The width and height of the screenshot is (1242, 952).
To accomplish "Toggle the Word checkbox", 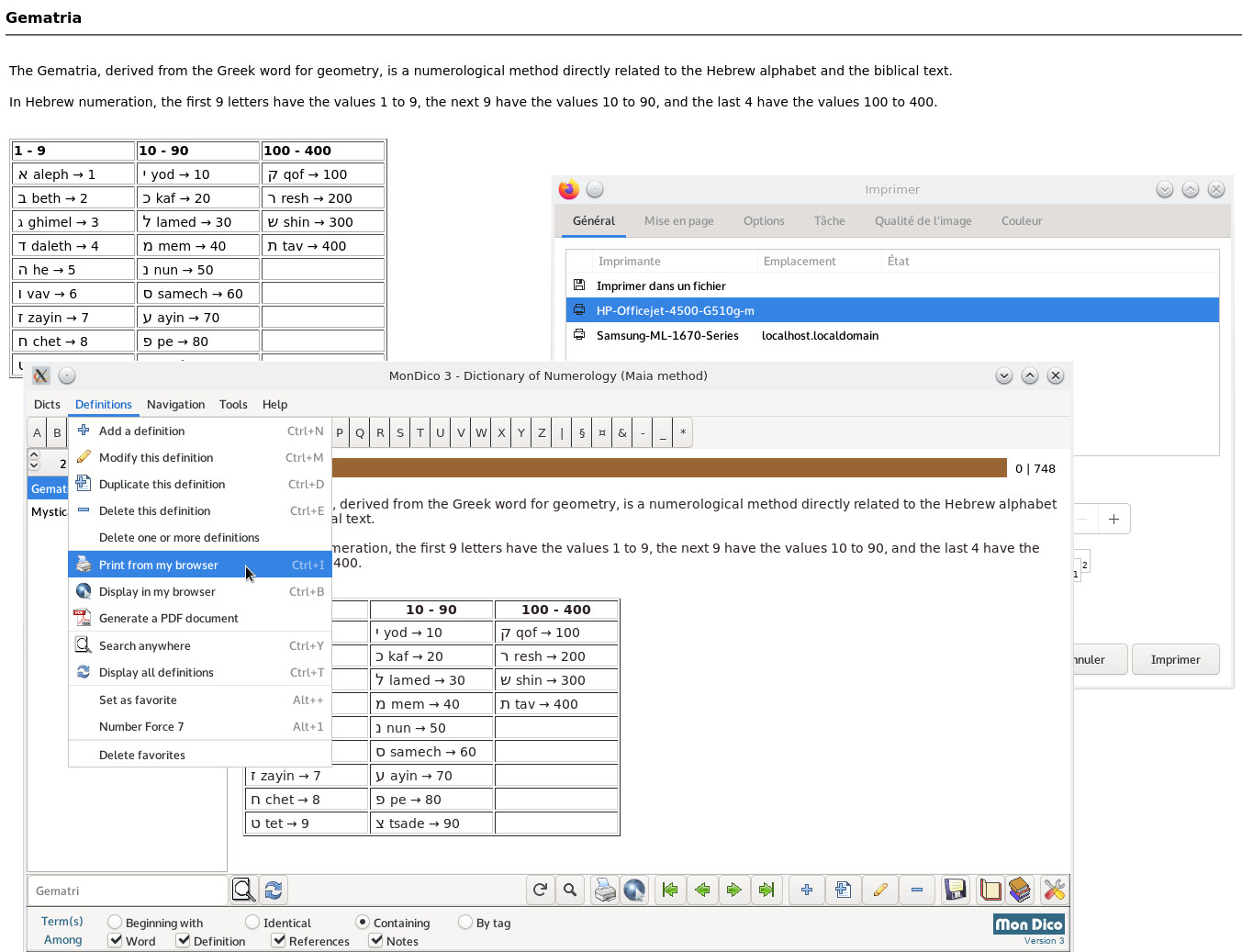I will click(115, 940).
